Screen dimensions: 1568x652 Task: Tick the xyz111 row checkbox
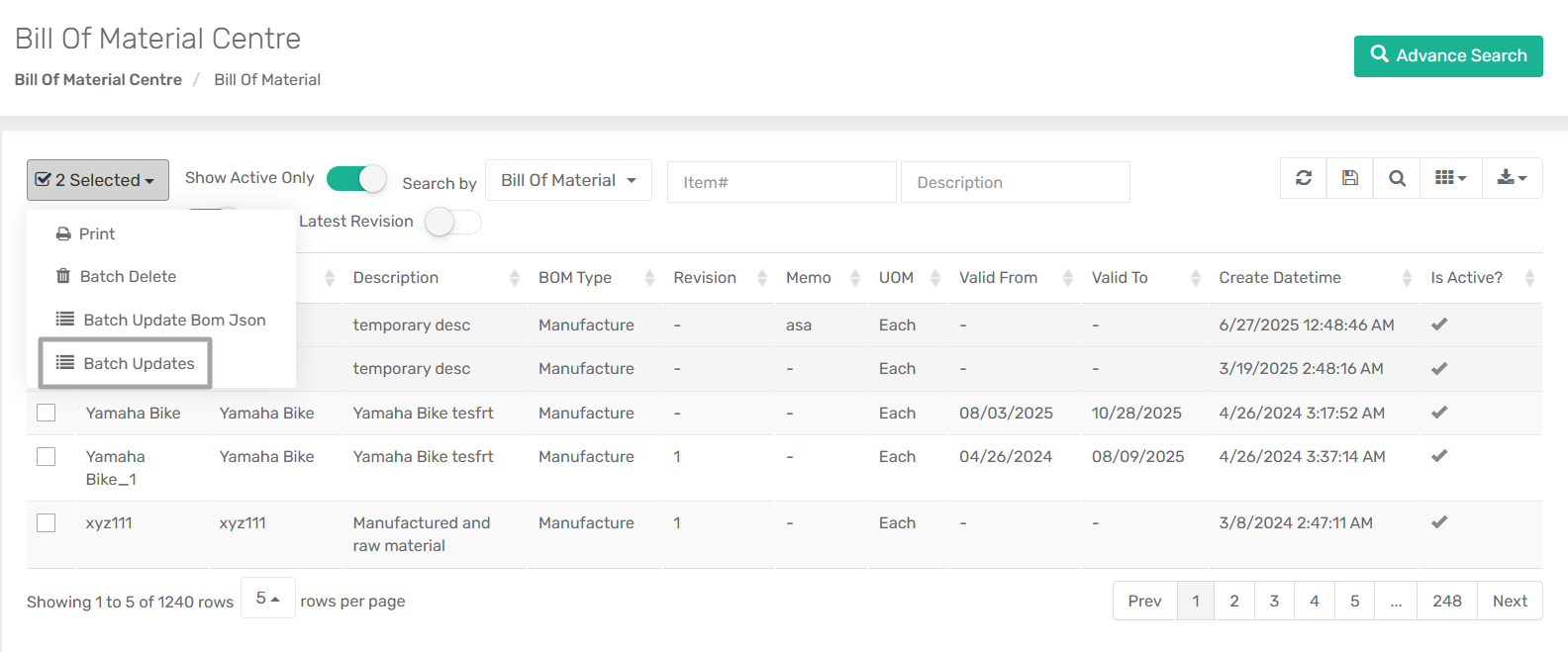pyautogui.click(x=47, y=523)
